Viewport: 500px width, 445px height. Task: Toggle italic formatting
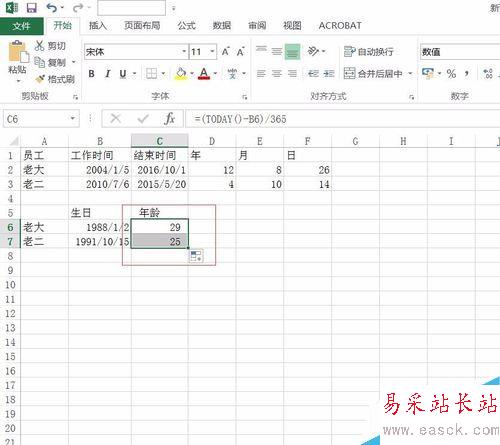tap(108, 74)
